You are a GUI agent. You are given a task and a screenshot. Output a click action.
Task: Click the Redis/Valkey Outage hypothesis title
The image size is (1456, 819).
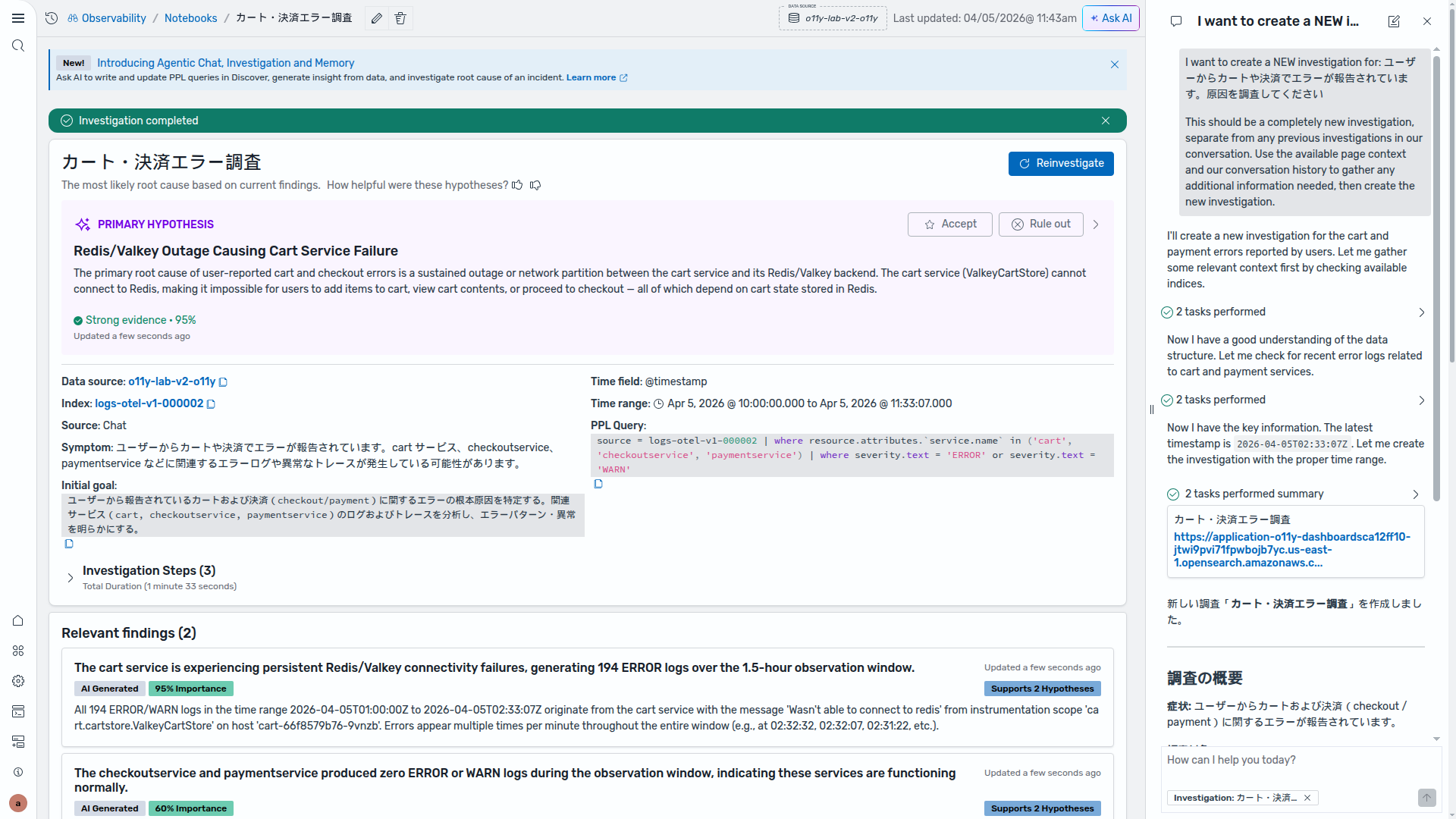pos(236,251)
